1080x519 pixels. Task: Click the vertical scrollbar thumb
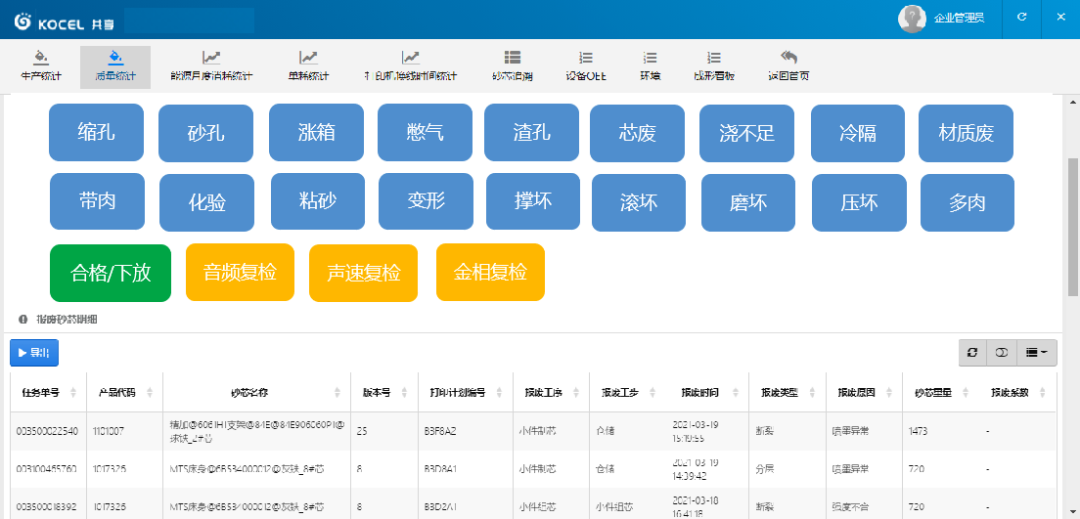1072,226
